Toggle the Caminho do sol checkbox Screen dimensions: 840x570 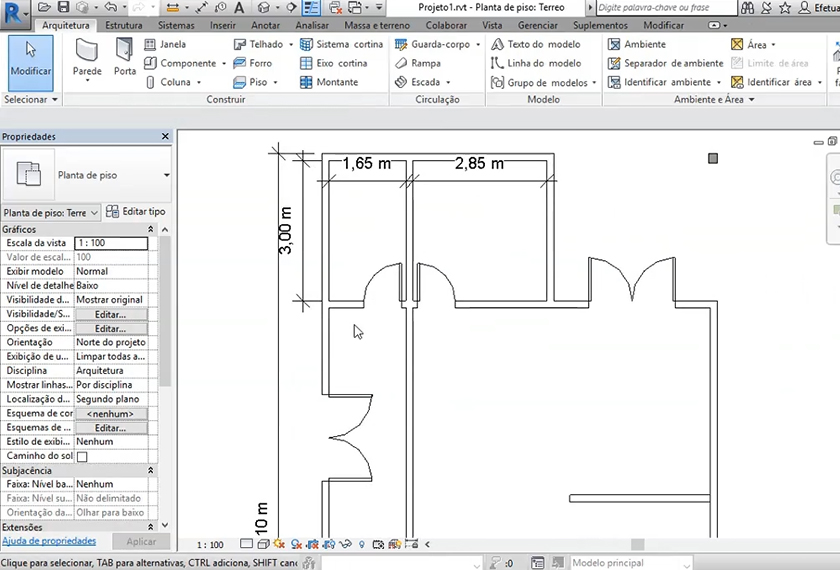82,456
